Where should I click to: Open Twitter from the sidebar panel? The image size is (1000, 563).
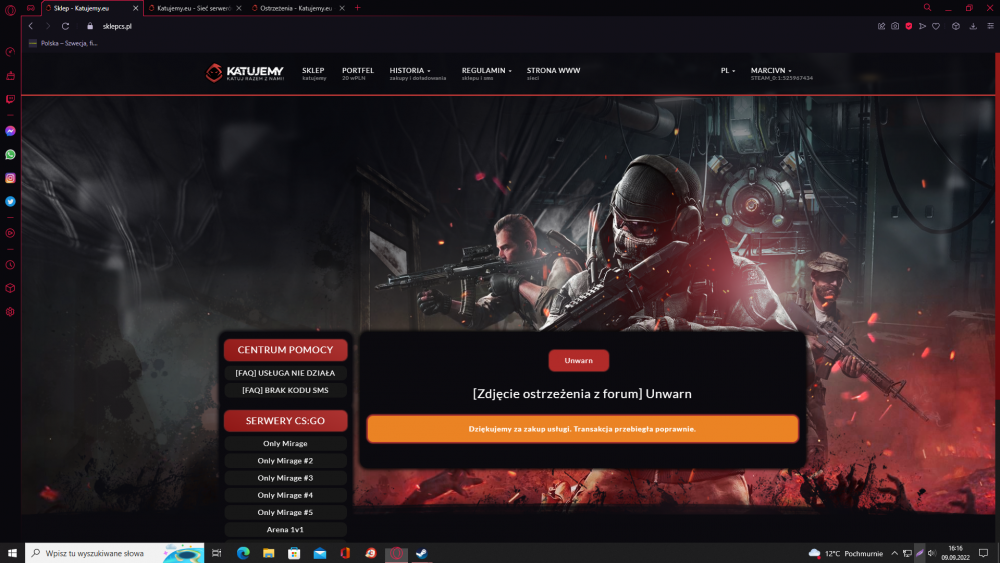pos(10,201)
